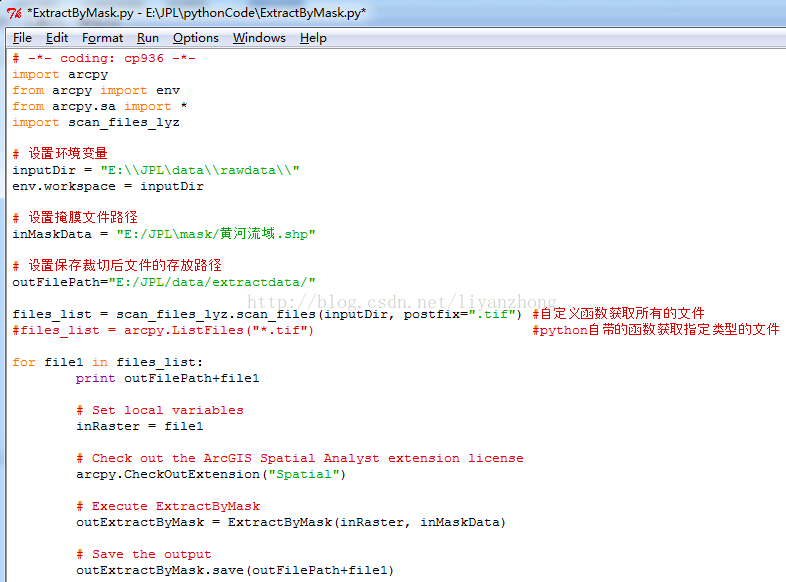This screenshot has width=786, height=582.
Task: Click the '# Save the output' comment
Action: click(144, 555)
